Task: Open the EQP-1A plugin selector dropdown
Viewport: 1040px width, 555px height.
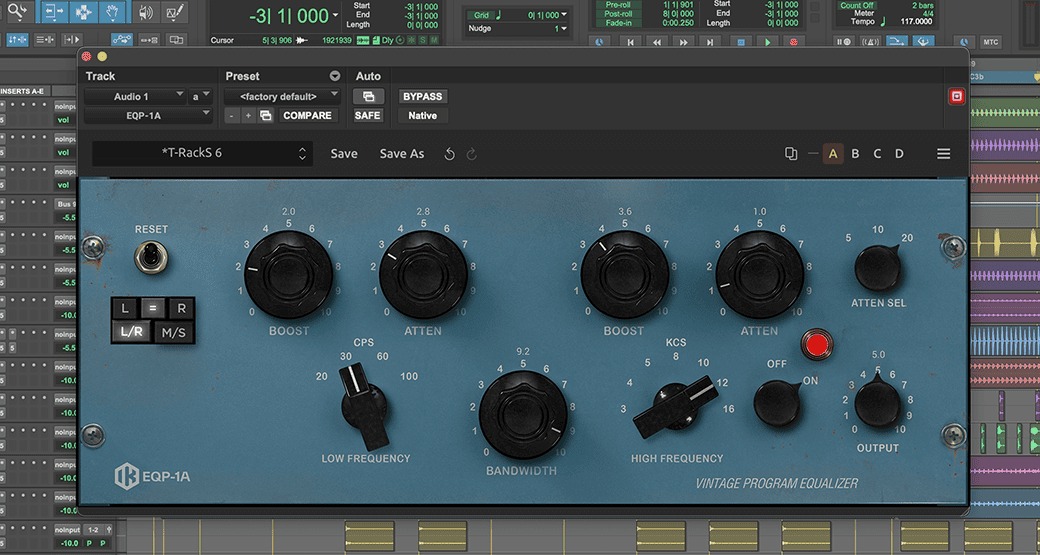Action: [148, 115]
